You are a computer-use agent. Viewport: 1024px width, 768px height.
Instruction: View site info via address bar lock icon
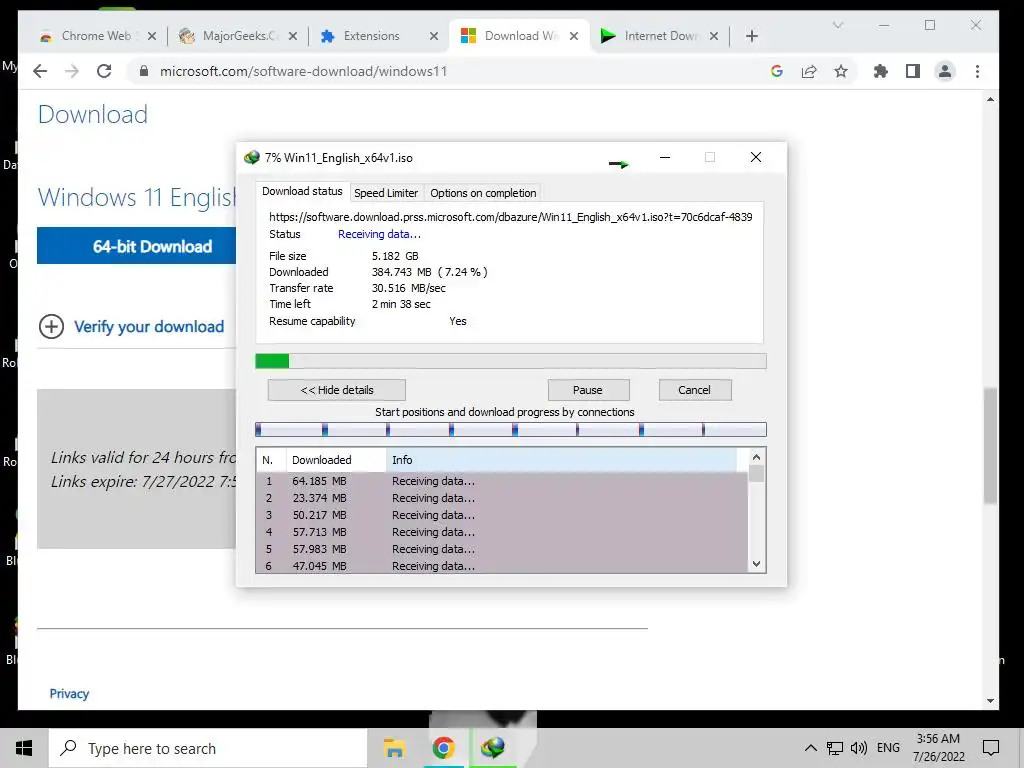pyautogui.click(x=144, y=71)
